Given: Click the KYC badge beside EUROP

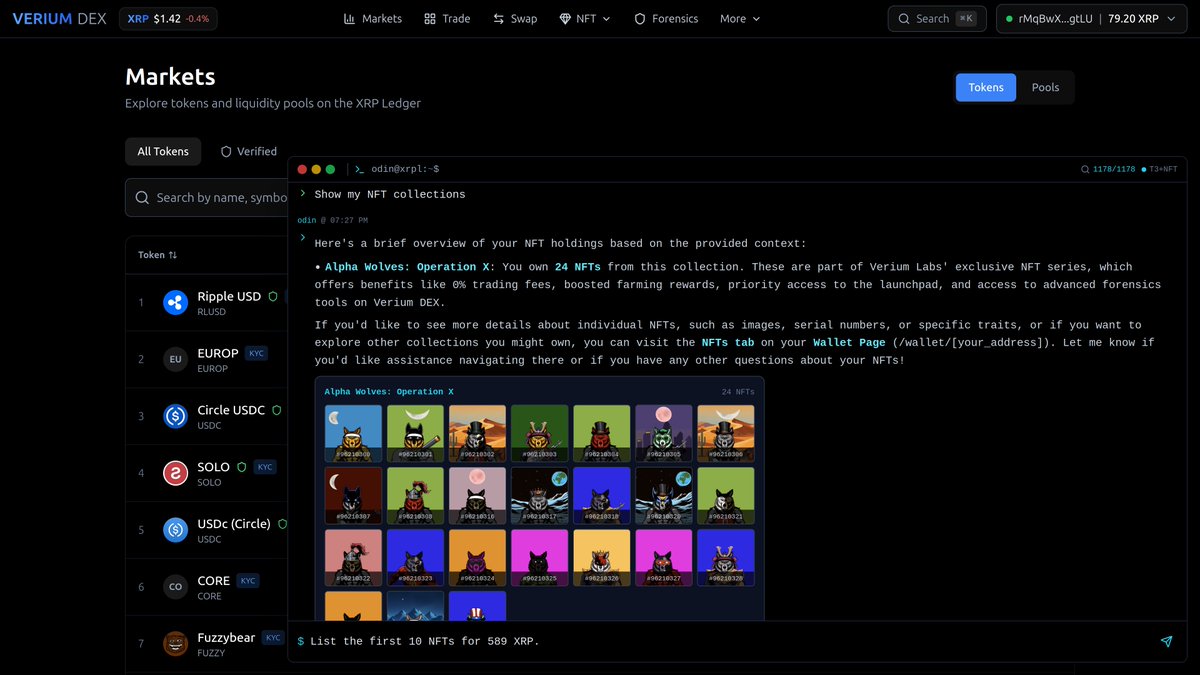Looking at the screenshot, I should coord(256,353).
